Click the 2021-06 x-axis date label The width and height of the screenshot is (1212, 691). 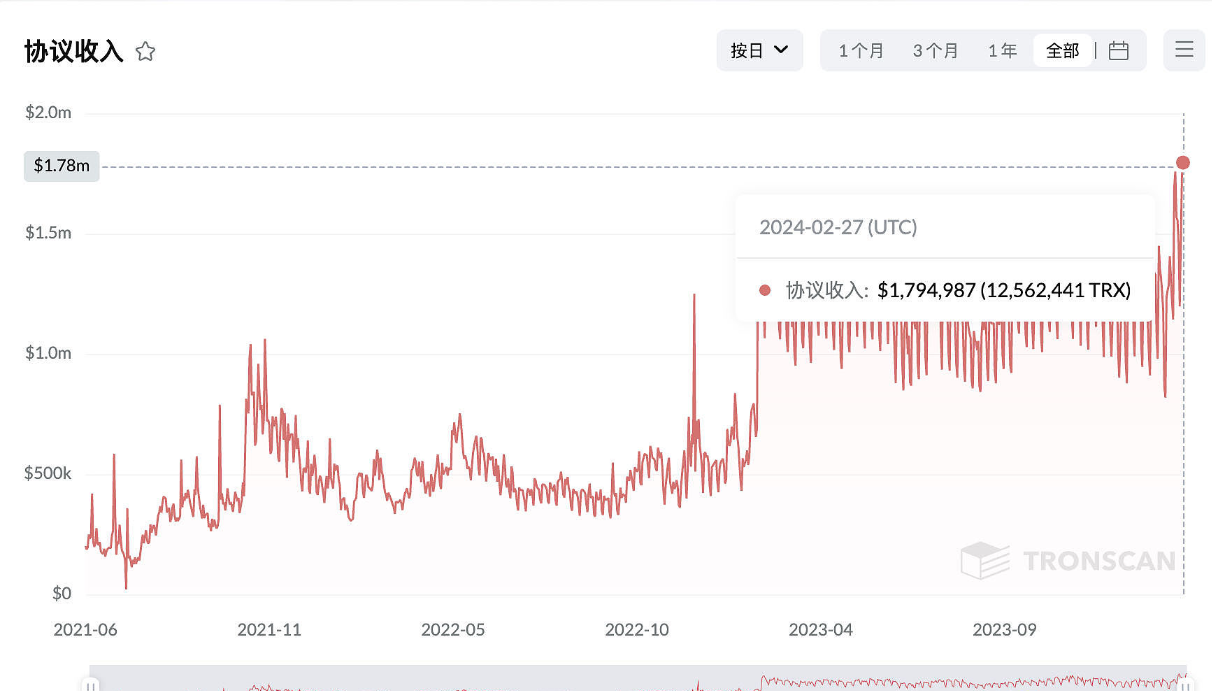point(85,629)
